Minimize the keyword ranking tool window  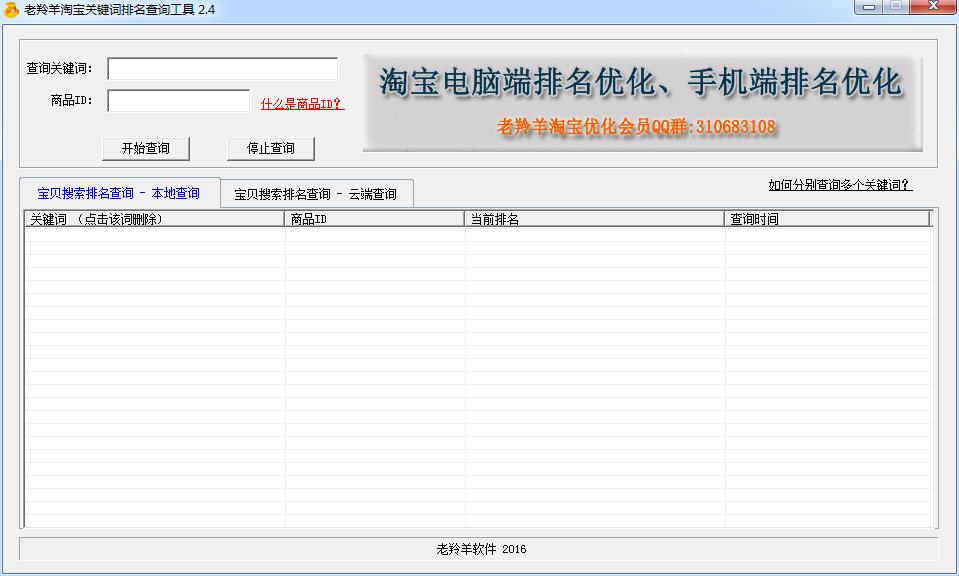(x=867, y=7)
